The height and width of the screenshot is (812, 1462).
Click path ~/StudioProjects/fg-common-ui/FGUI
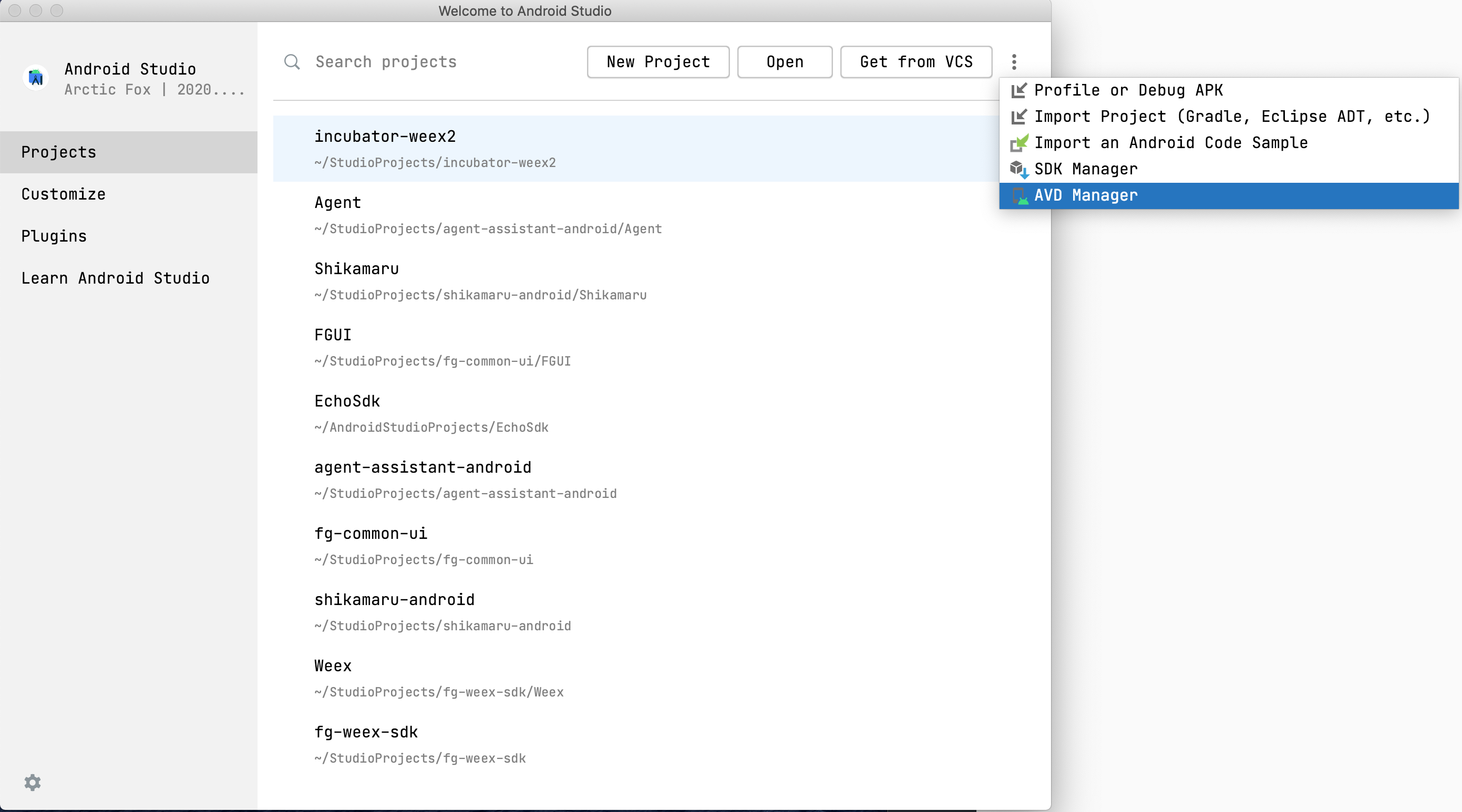tap(442, 361)
